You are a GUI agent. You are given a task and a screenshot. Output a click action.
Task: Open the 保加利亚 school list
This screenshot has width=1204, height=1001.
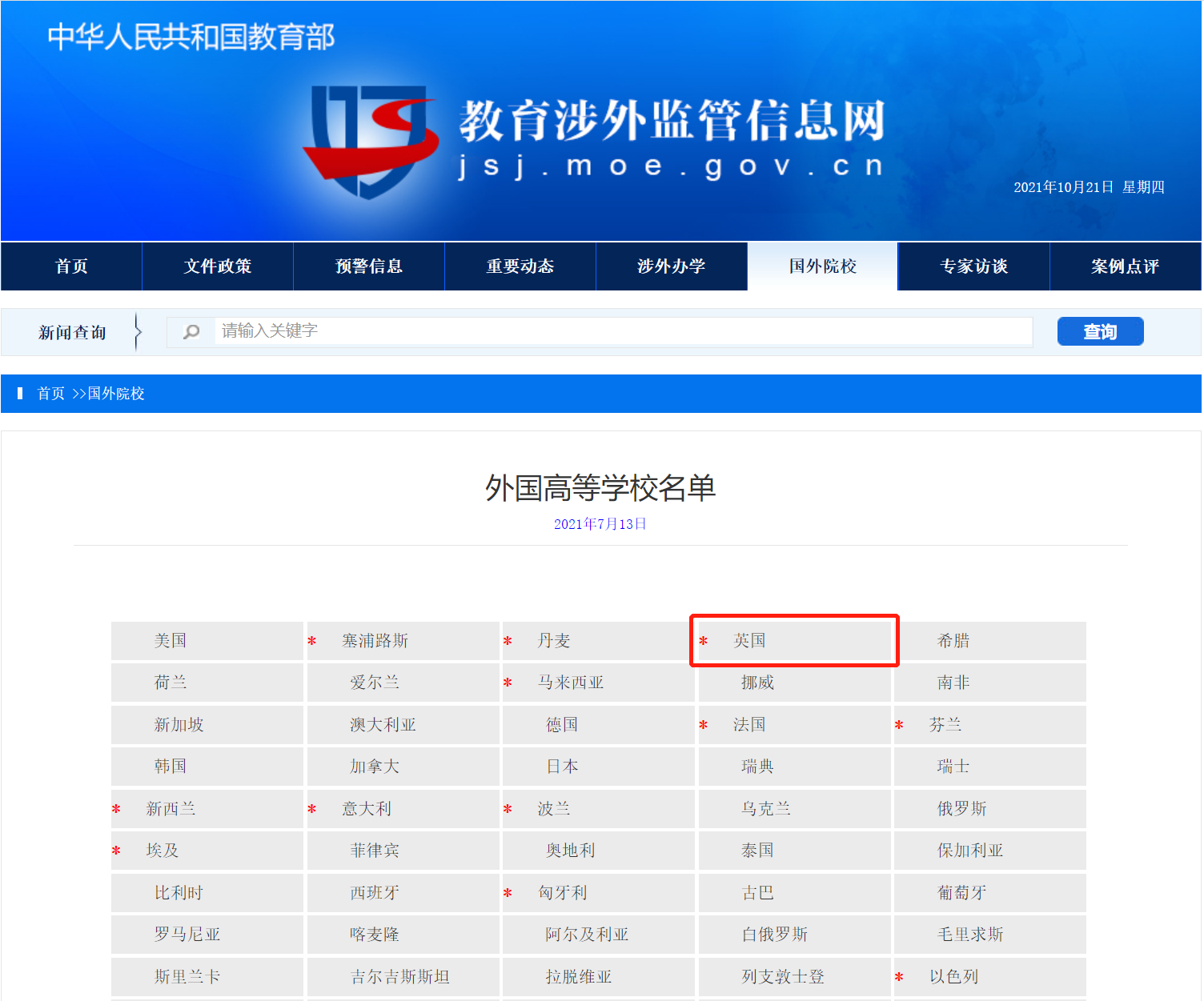(970, 851)
